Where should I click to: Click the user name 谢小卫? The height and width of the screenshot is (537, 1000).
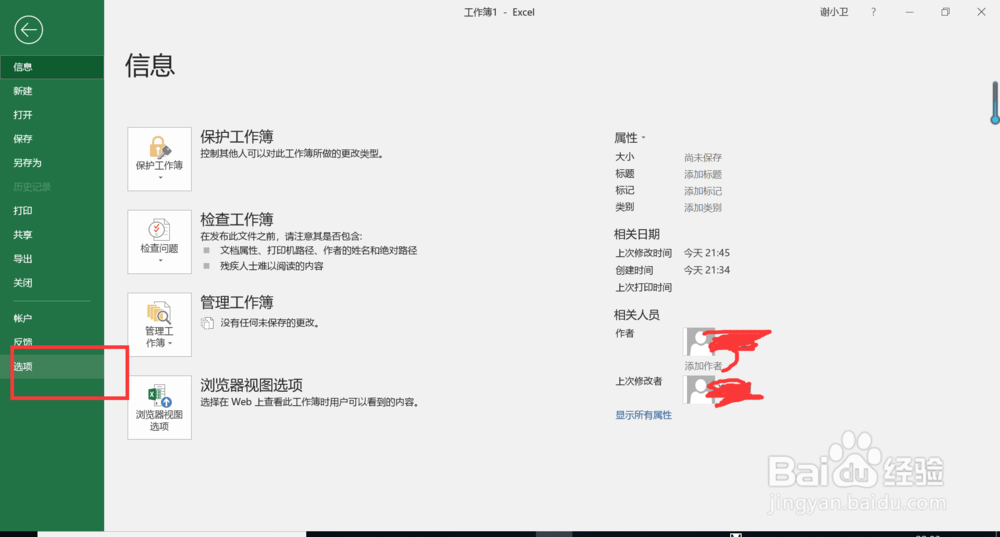(x=834, y=12)
